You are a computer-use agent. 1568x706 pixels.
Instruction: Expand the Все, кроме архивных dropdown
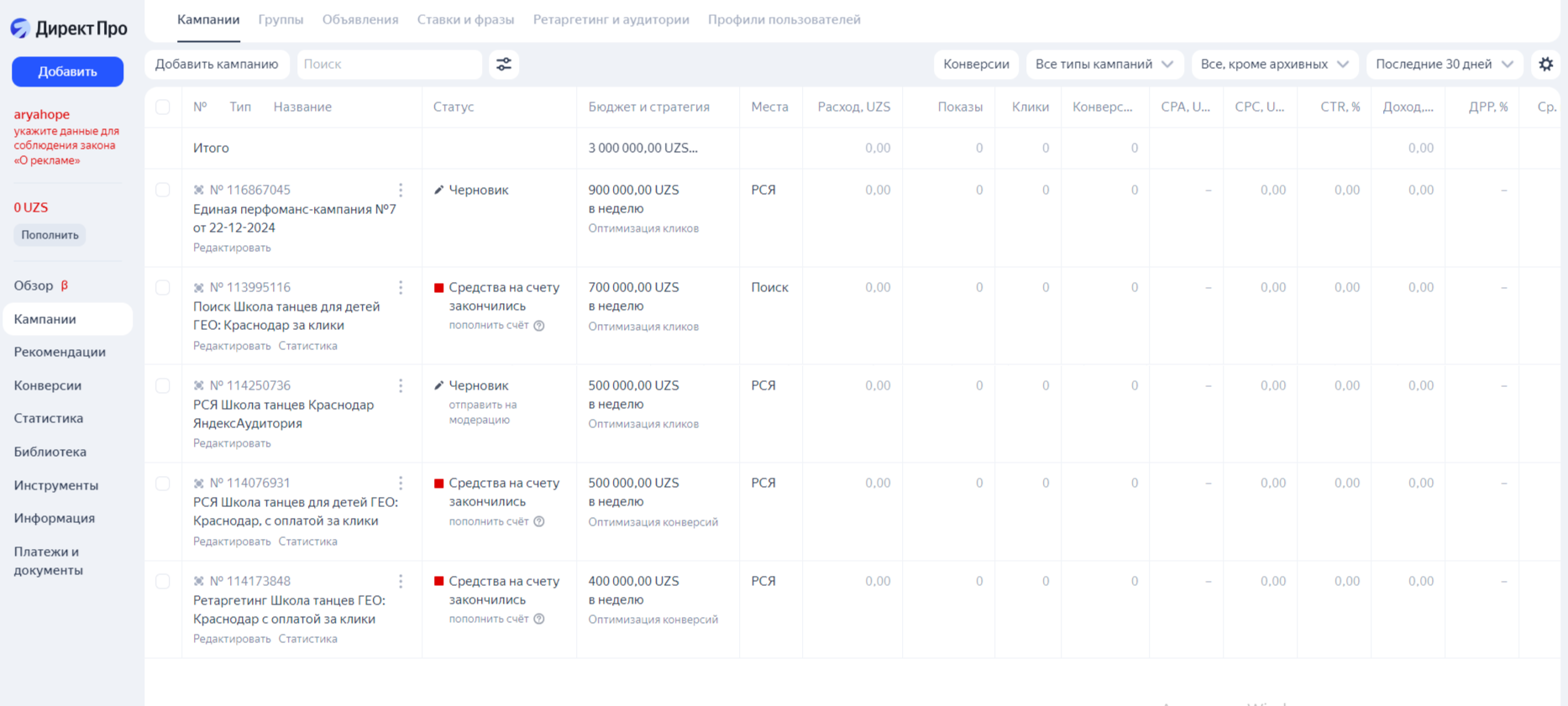tap(1273, 65)
